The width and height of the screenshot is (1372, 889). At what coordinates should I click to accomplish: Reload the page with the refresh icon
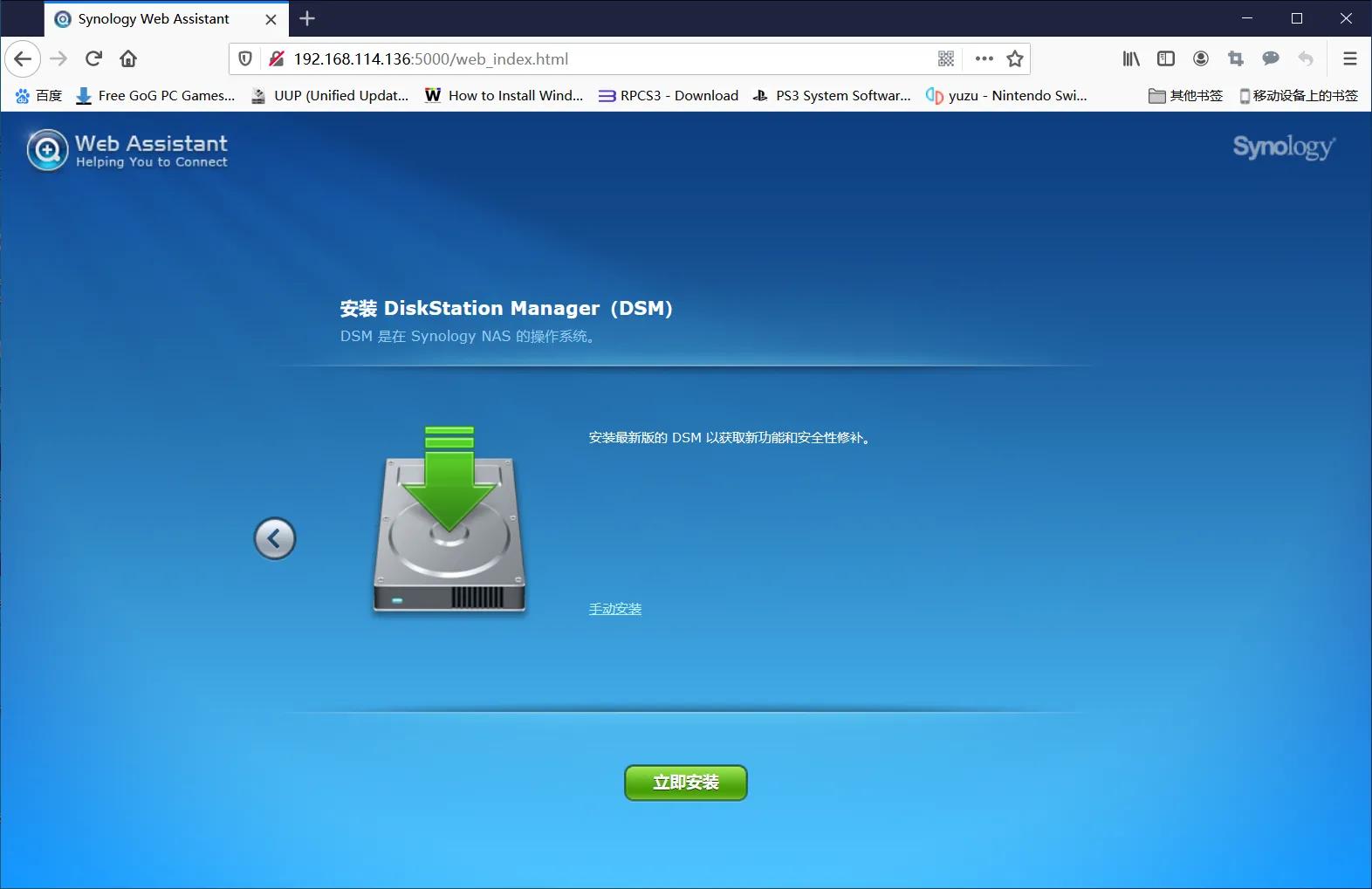pyautogui.click(x=93, y=58)
